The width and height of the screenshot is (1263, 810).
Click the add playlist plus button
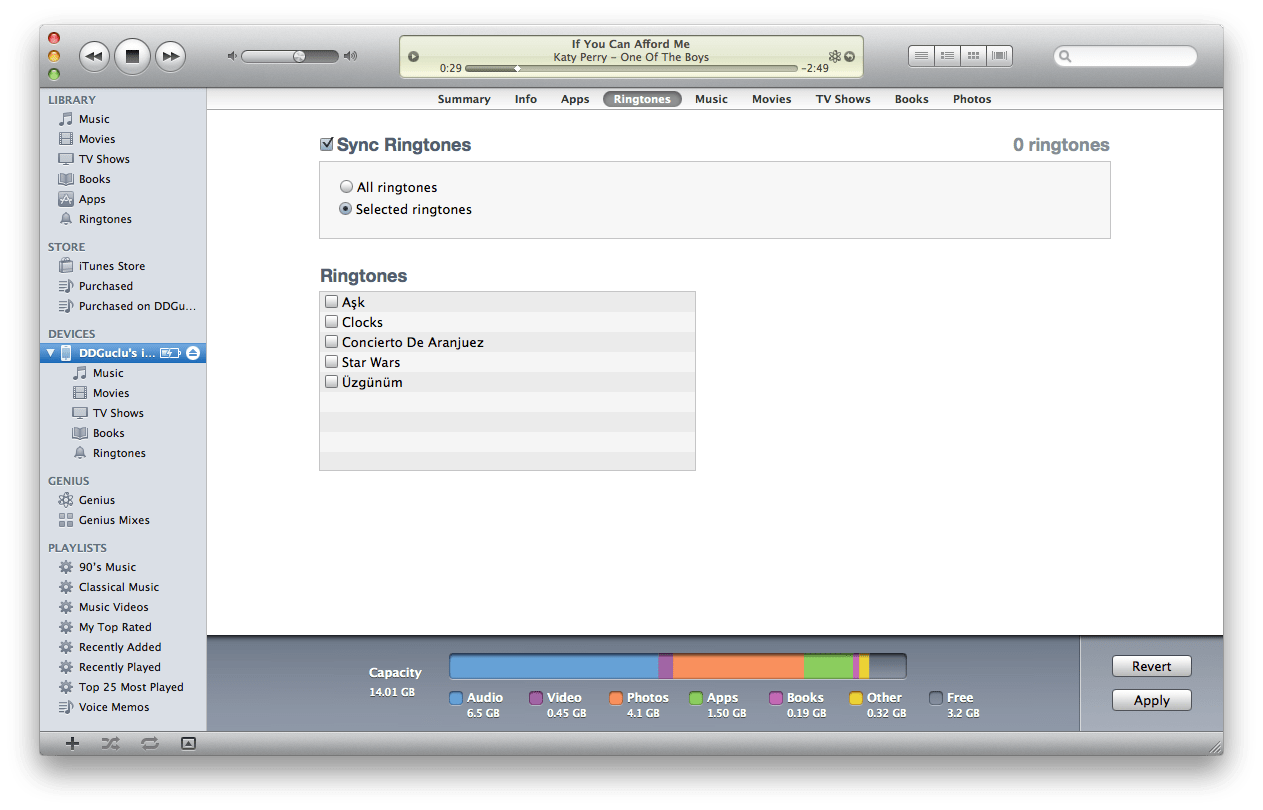coord(72,743)
